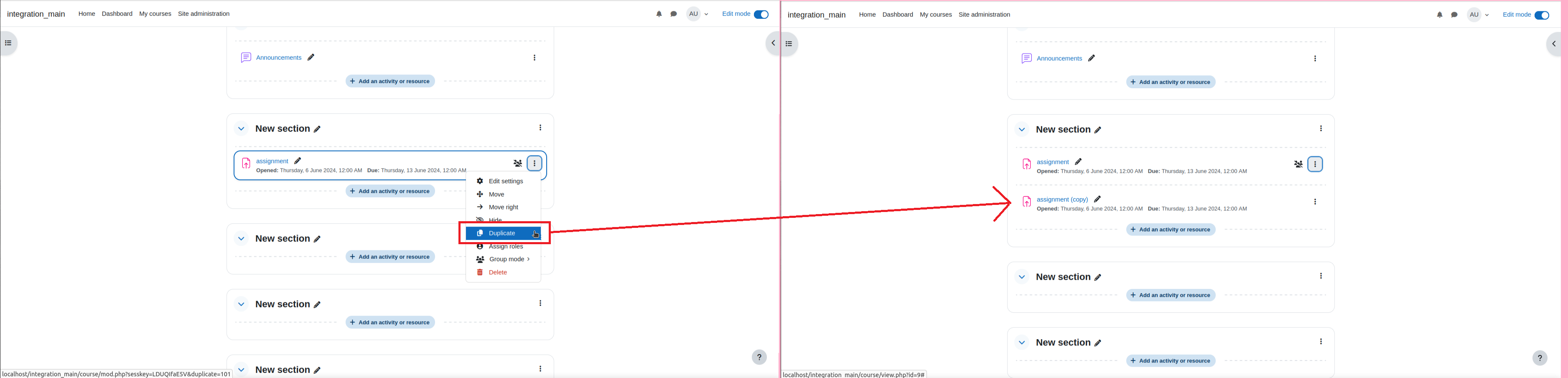Screen dimensions: 1568x378
Task: Go to Home in right screenshot
Action: pyautogui.click(x=867, y=15)
